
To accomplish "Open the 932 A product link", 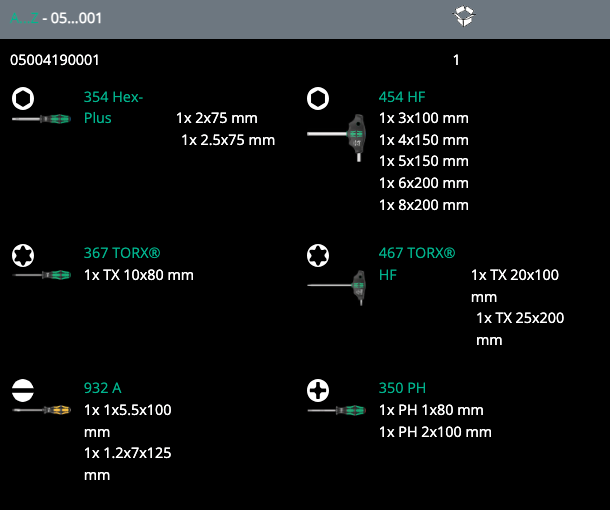I will tap(102, 388).
